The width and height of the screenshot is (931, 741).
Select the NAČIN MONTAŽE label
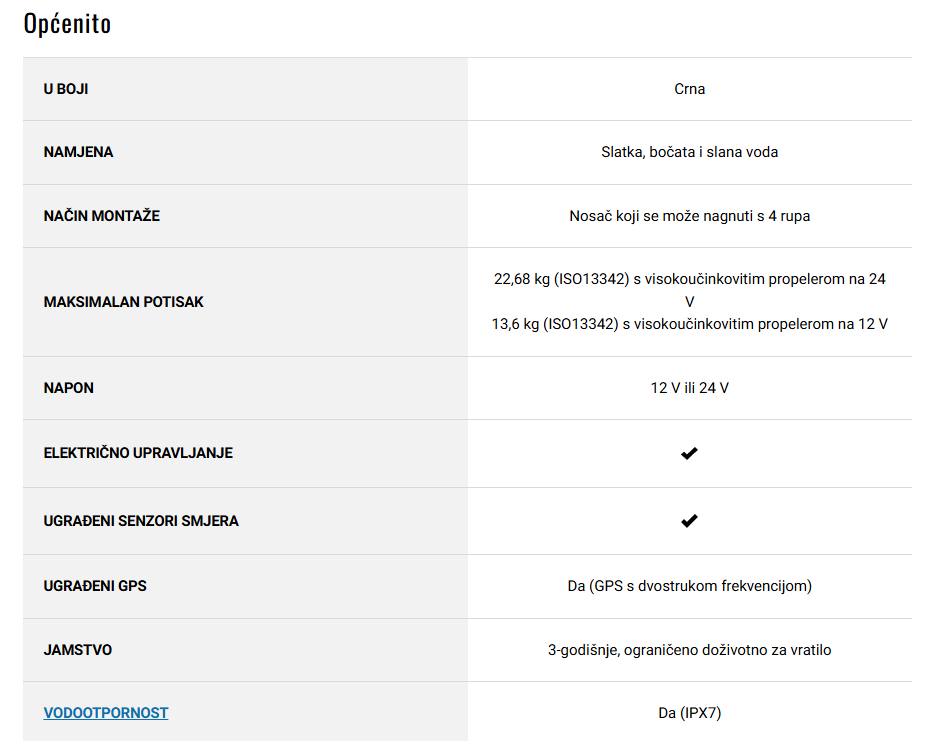click(x=102, y=216)
